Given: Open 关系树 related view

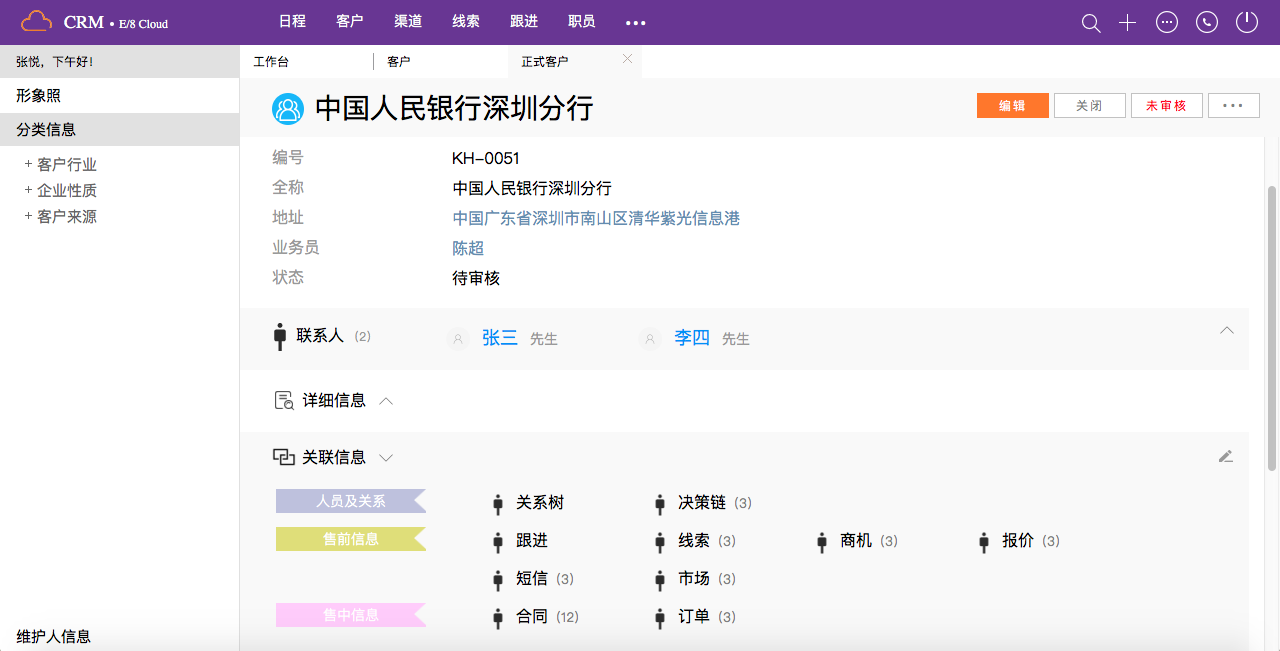Looking at the screenshot, I should (x=540, y=503).
